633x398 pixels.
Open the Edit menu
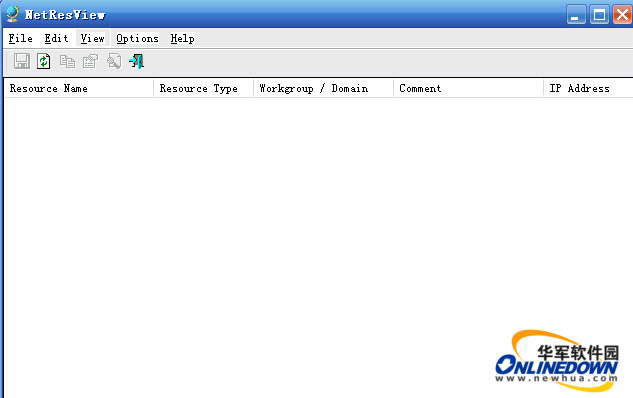pyautogui.click(x=56, y=39)
